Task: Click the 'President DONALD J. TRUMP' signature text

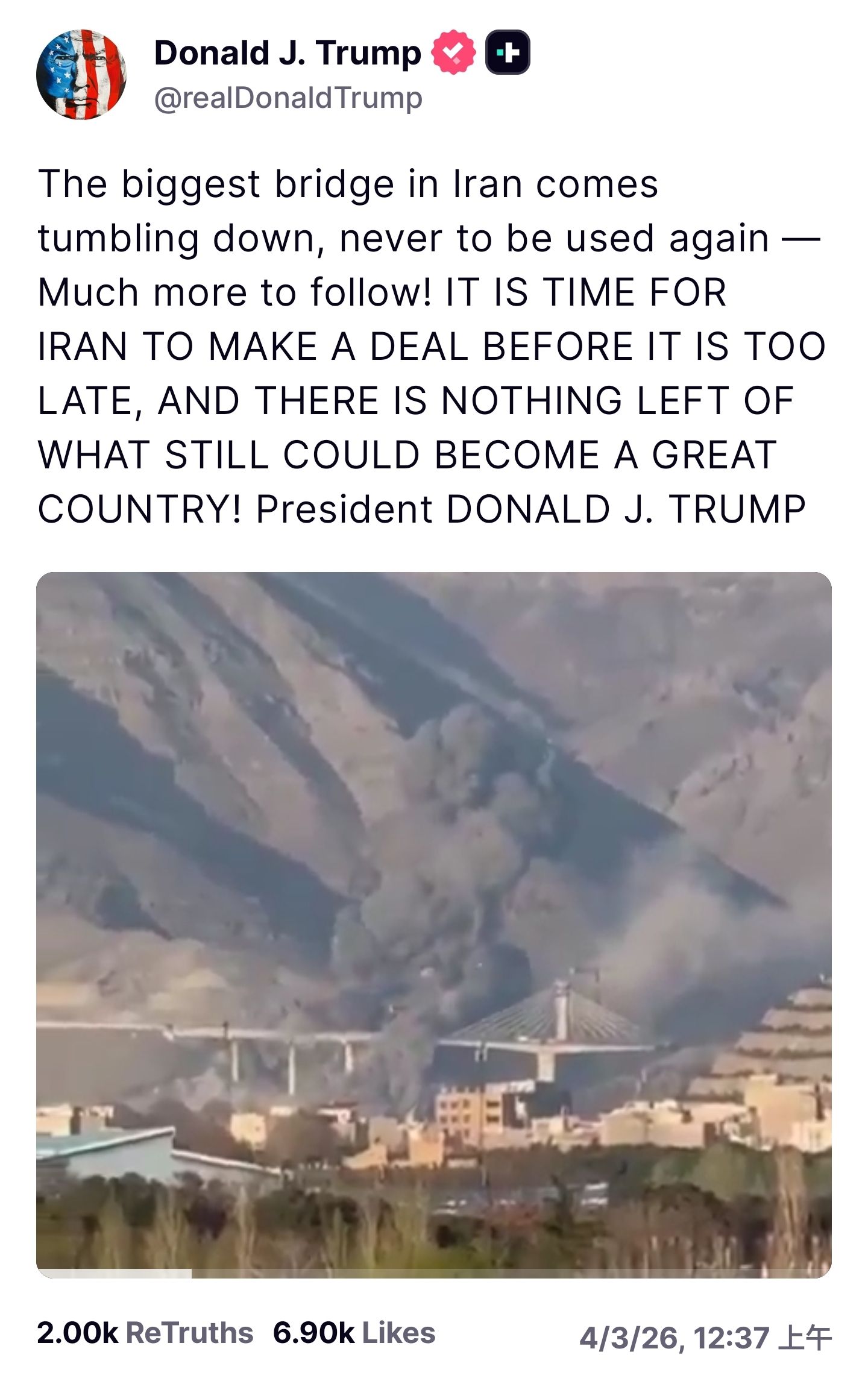Action: [x=531, y=509]
